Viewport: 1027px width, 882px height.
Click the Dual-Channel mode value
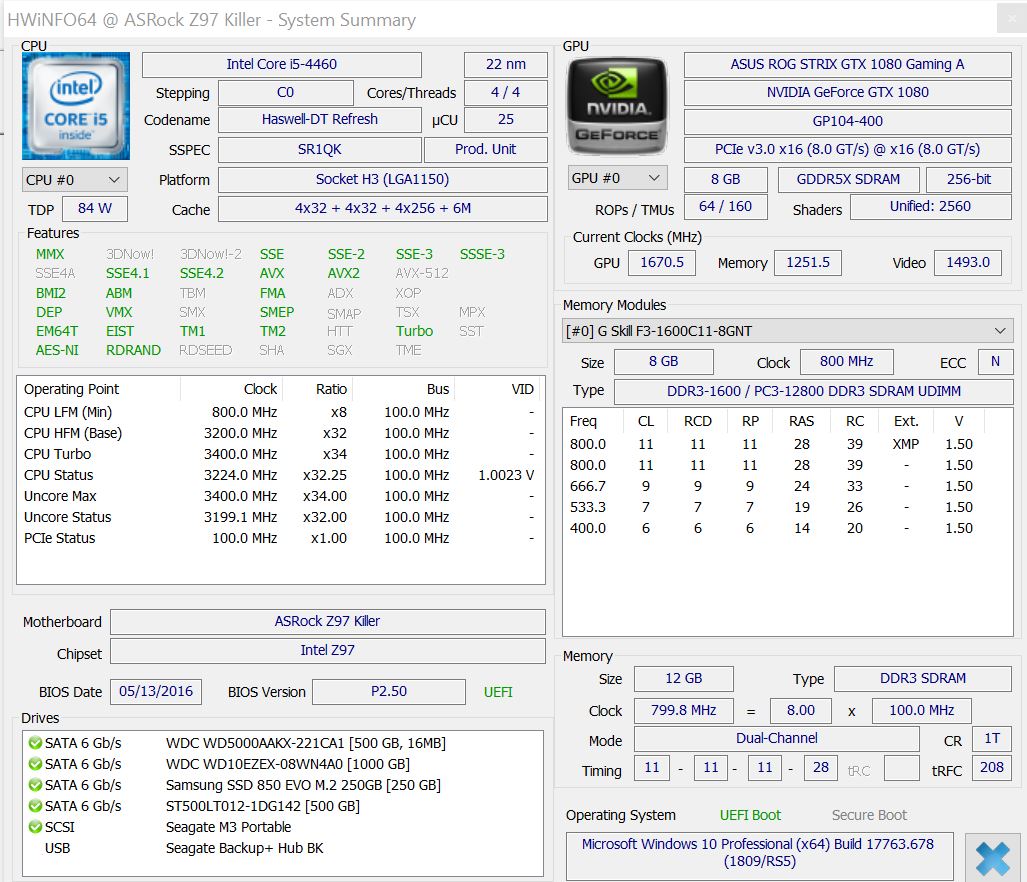(777, 739)
